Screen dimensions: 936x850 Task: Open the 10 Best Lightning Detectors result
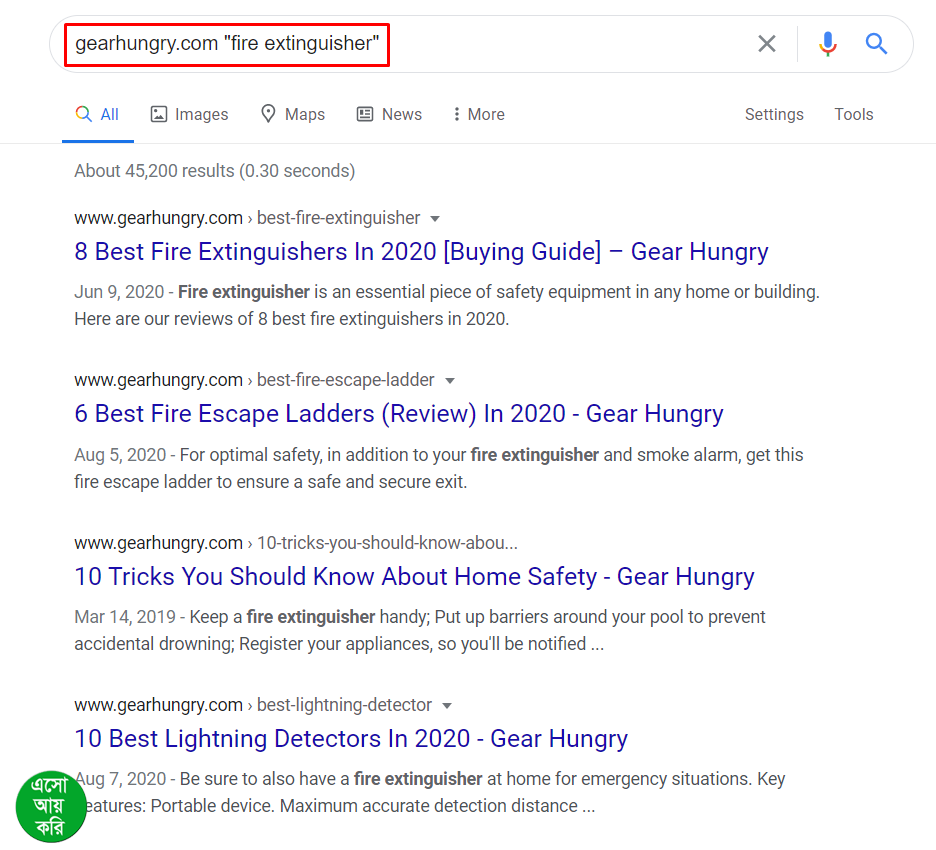pyautogui.click(x=351, y=739)
